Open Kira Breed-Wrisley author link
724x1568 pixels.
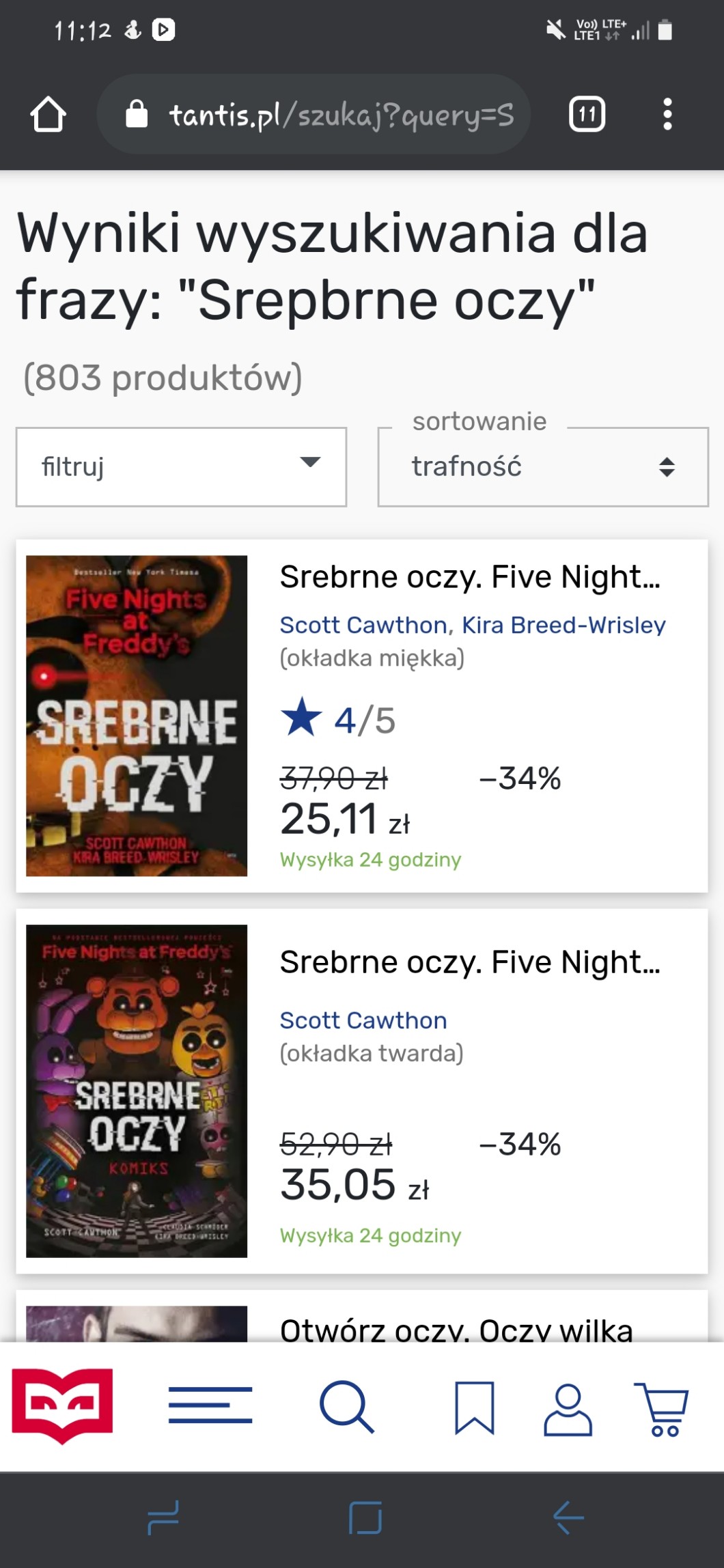563,625
